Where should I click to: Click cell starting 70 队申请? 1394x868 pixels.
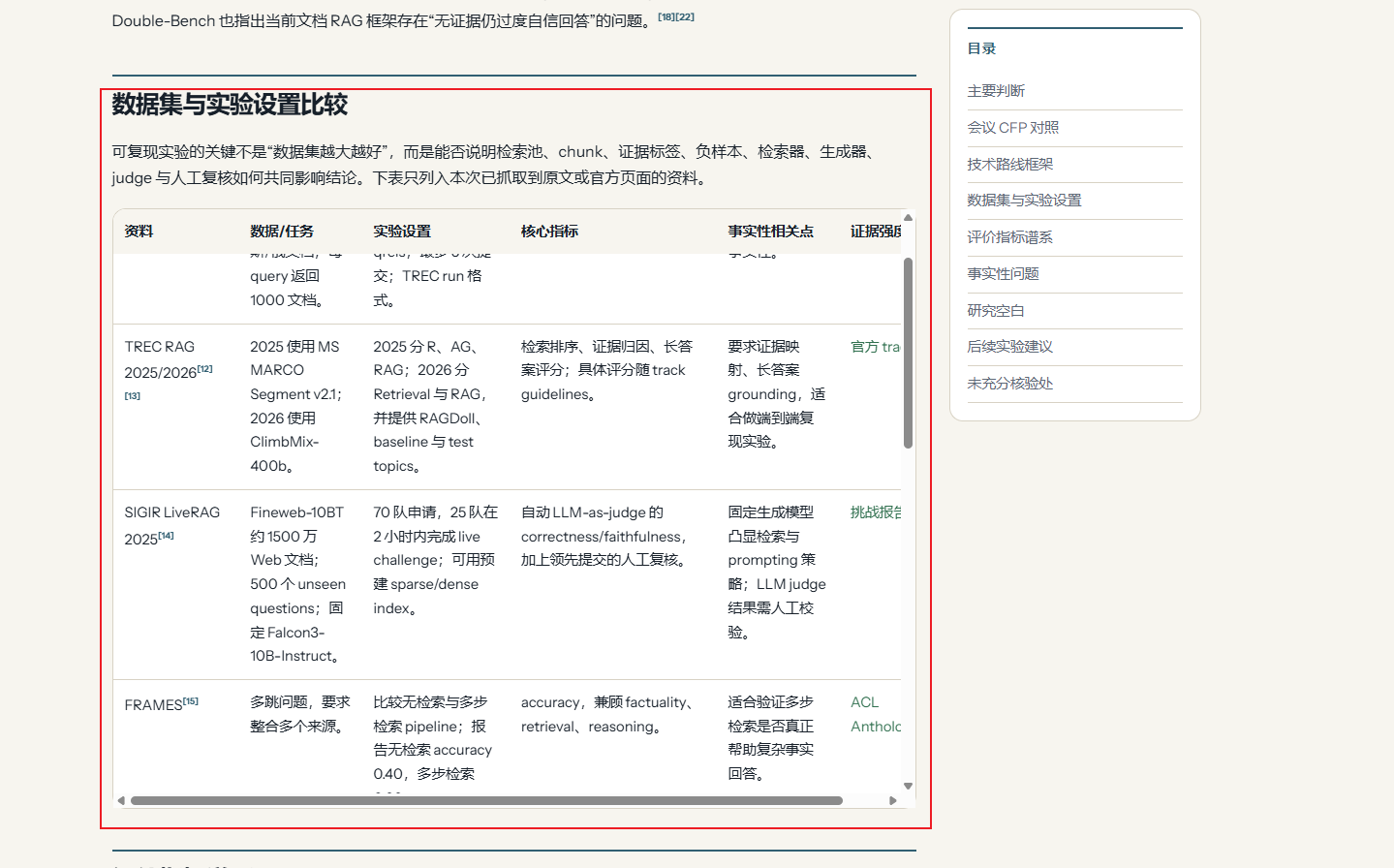pos(435,560)
